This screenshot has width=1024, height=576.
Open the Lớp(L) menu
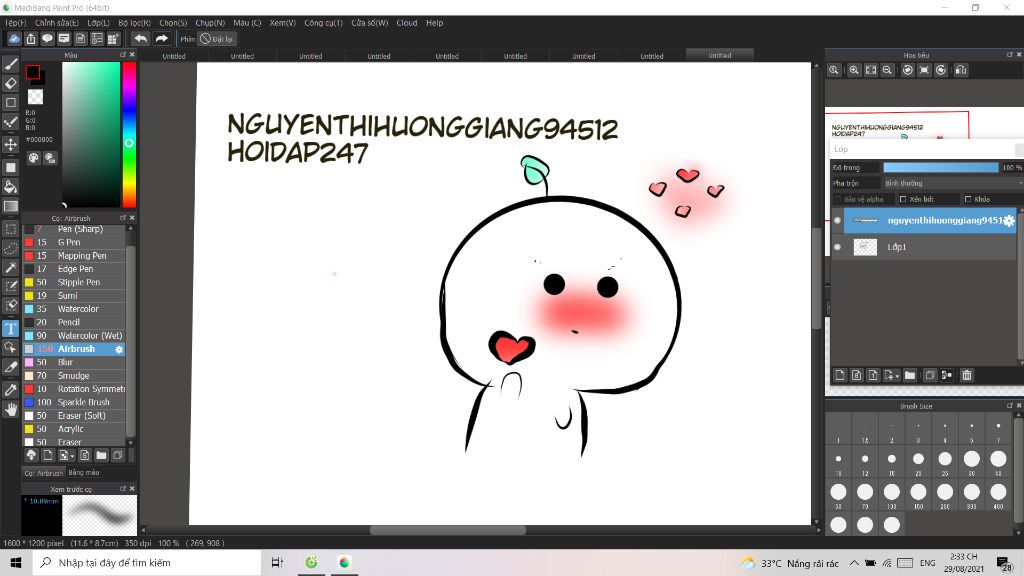point(99,23)
